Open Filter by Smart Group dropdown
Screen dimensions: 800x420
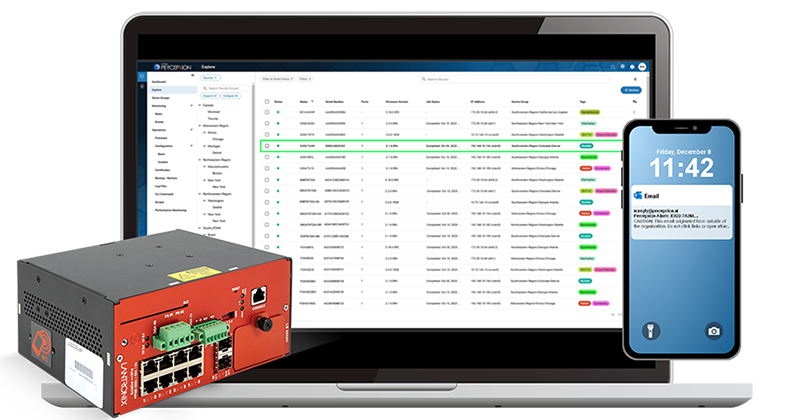point(278,79)
